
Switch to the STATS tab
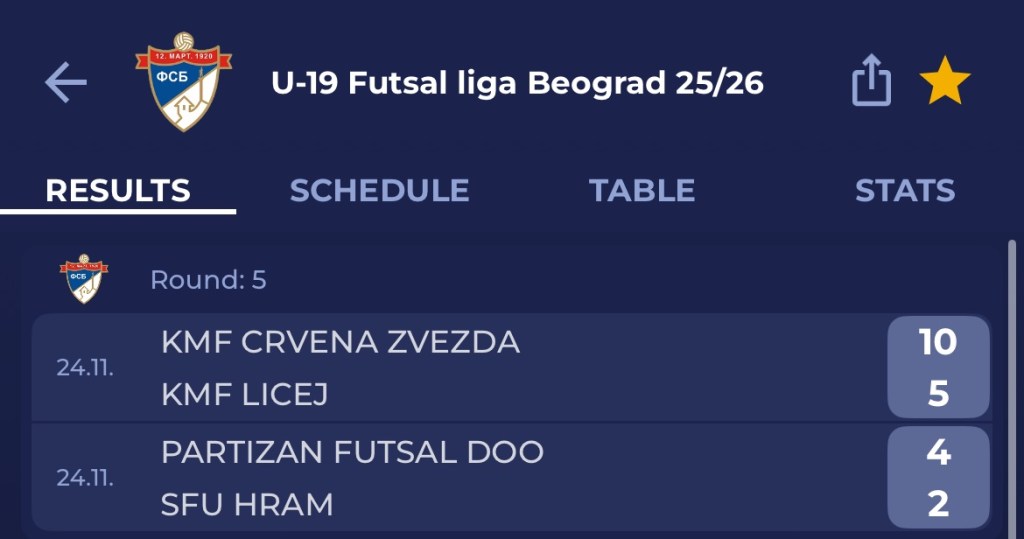[904, 190]
